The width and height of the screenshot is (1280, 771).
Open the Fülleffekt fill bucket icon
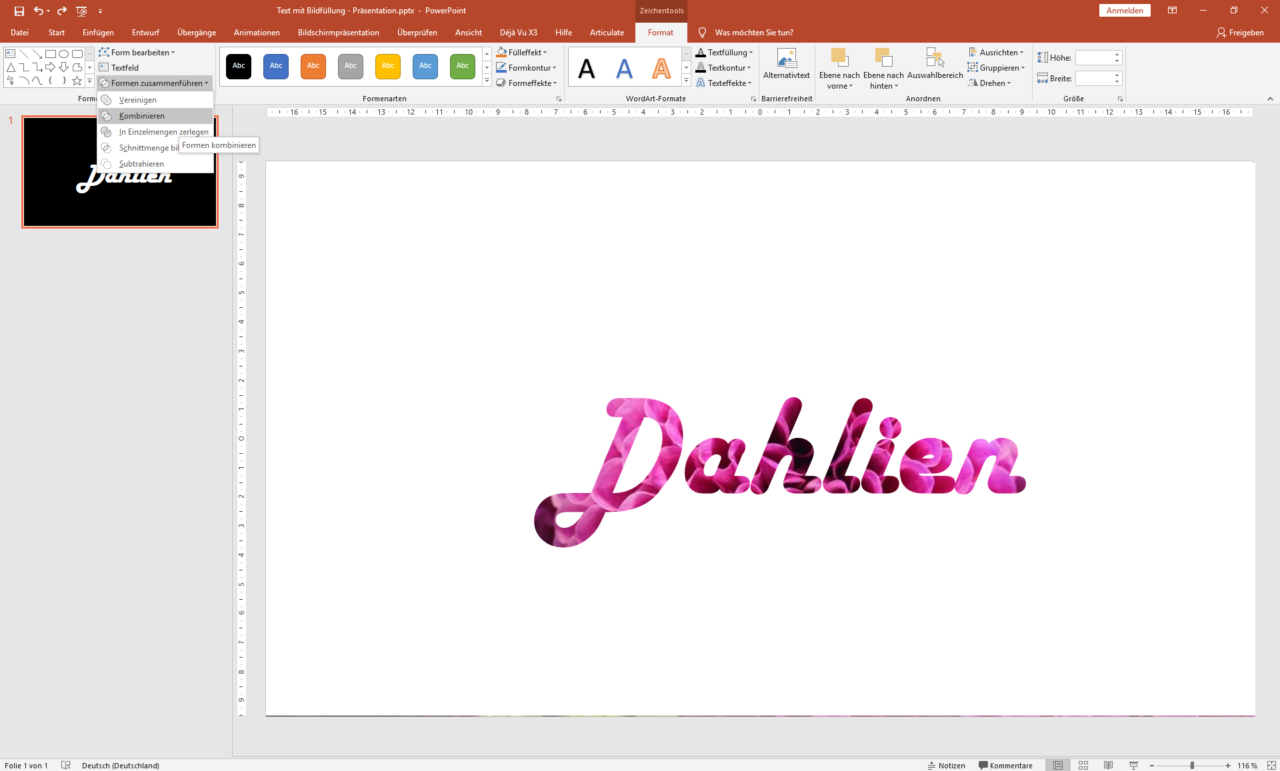500,52
